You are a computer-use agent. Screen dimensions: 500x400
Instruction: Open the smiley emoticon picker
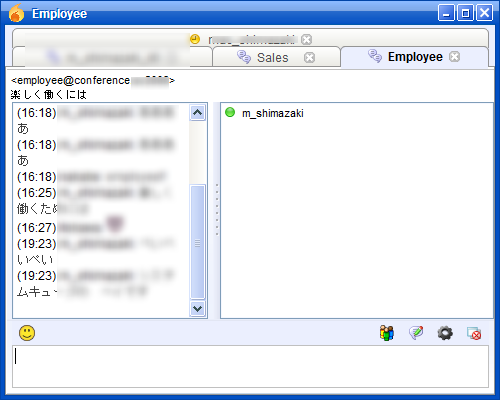pyautogui.click(x=27, y=333)
